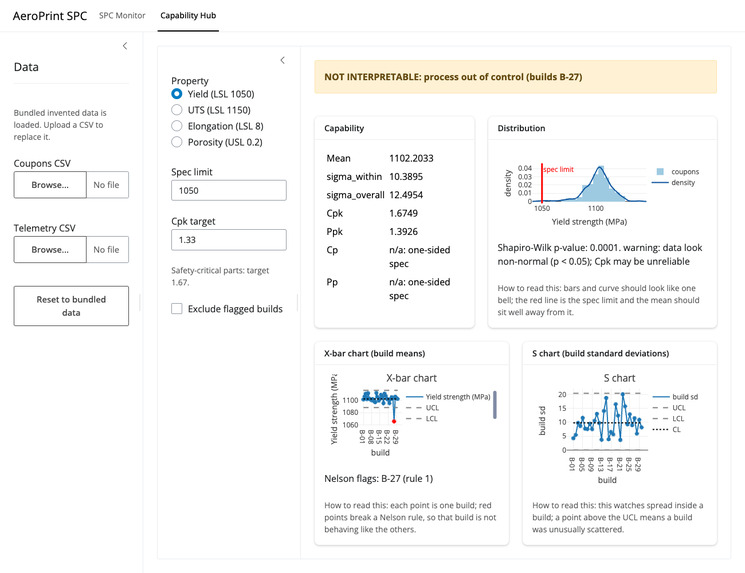Select the Ppk value 1.3926
The image size is (745, 573).
coord(403,232)
